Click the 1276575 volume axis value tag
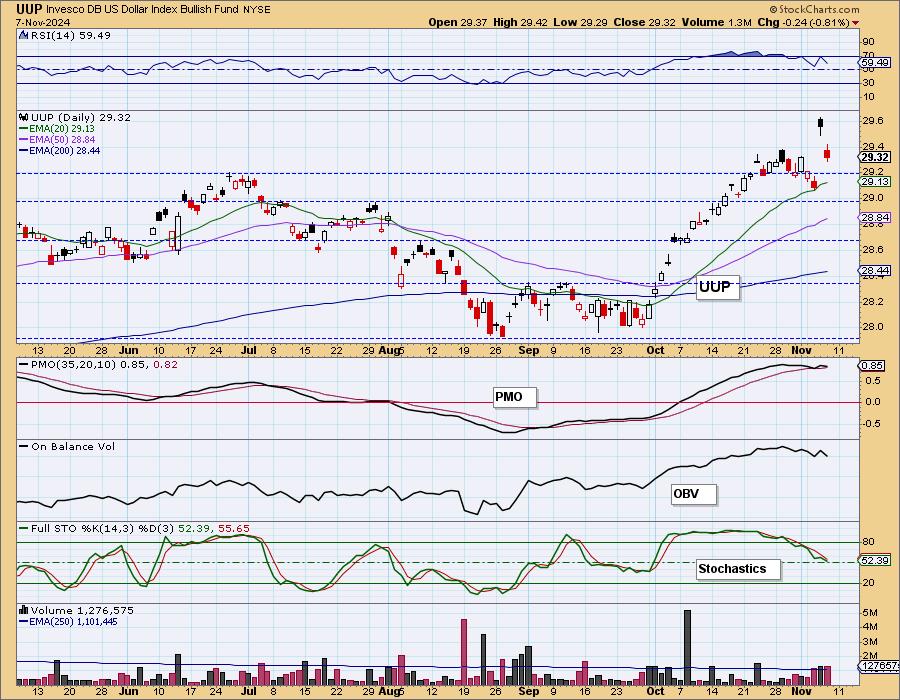The height and width of the screenshot is (700, 900). [x=879, y=666]
